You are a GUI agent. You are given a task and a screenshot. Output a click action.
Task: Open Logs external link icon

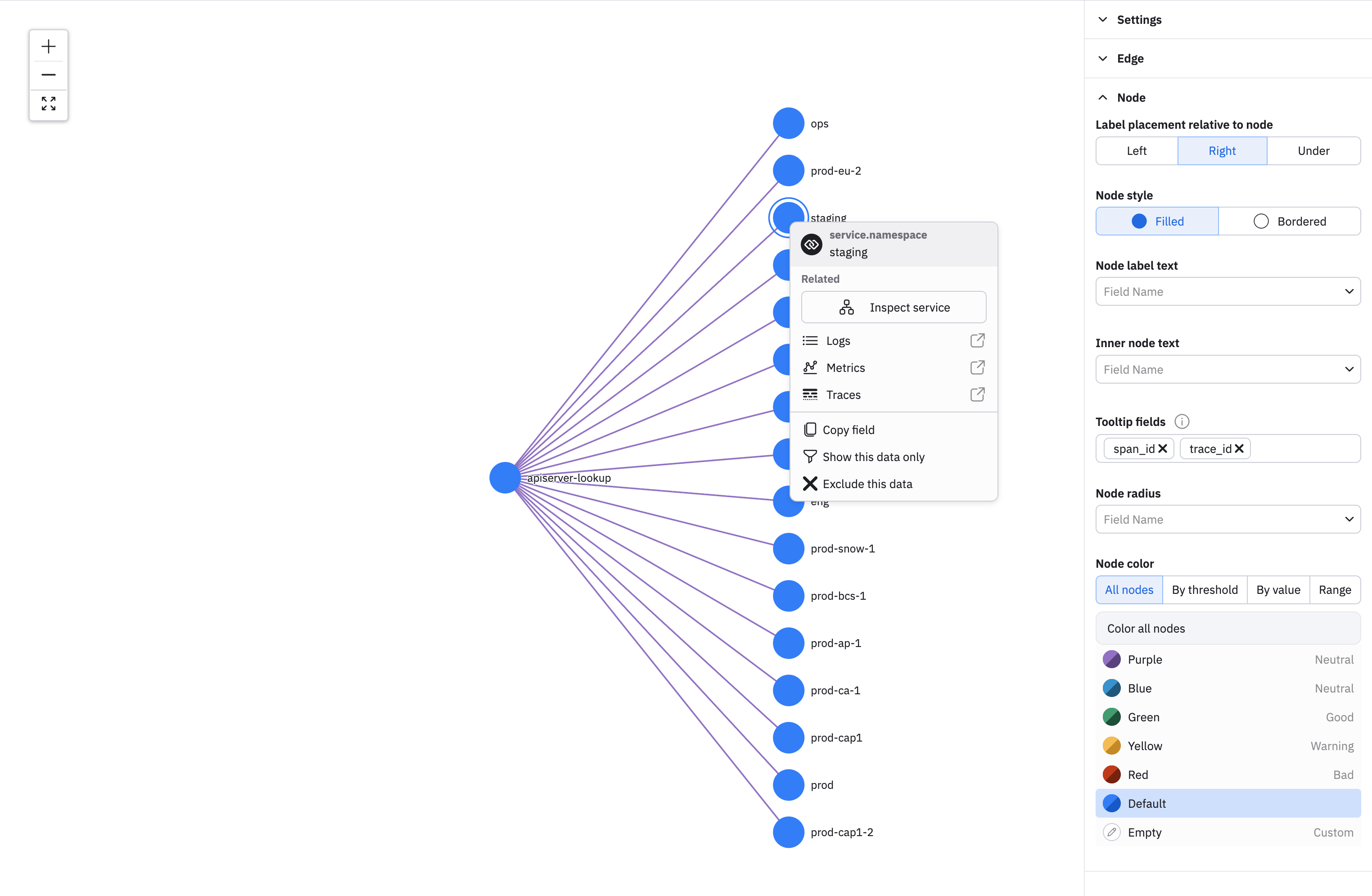pos(977,341)
